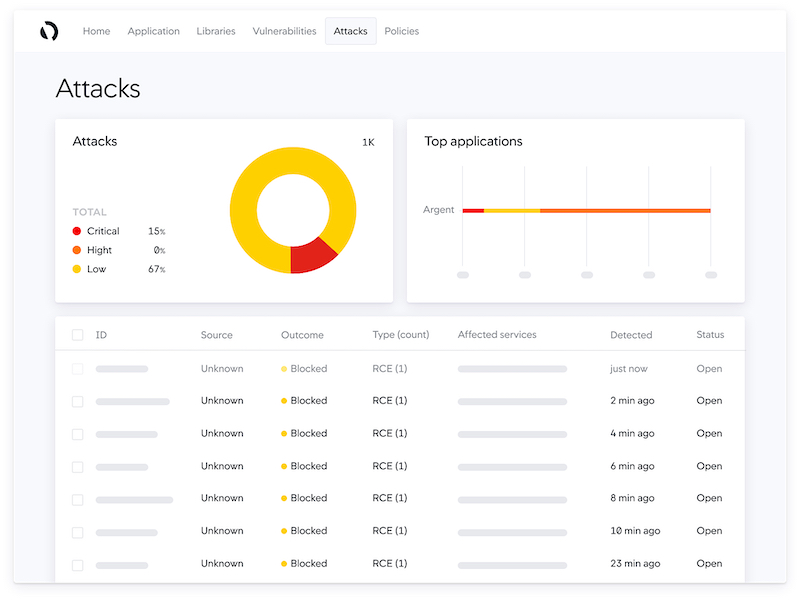
Task: Sort by the Affected services column header
Action: (497, 335)
